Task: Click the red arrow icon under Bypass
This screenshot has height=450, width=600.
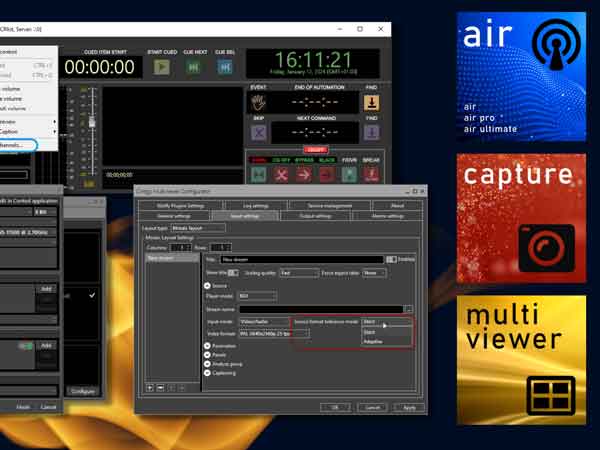Action: click(x=304, y=174)
